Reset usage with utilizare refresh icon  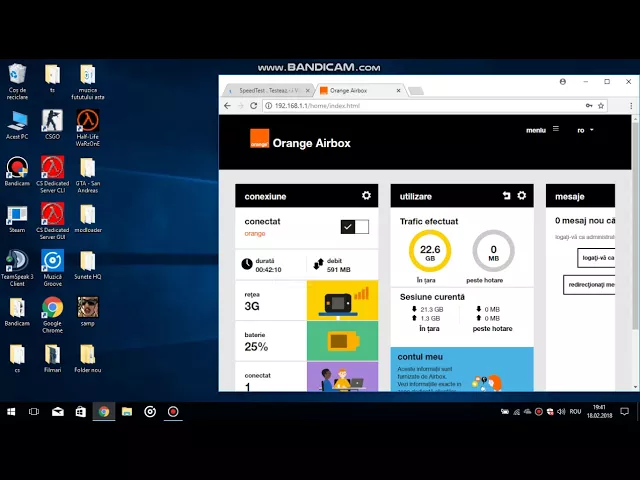(507, 196)
